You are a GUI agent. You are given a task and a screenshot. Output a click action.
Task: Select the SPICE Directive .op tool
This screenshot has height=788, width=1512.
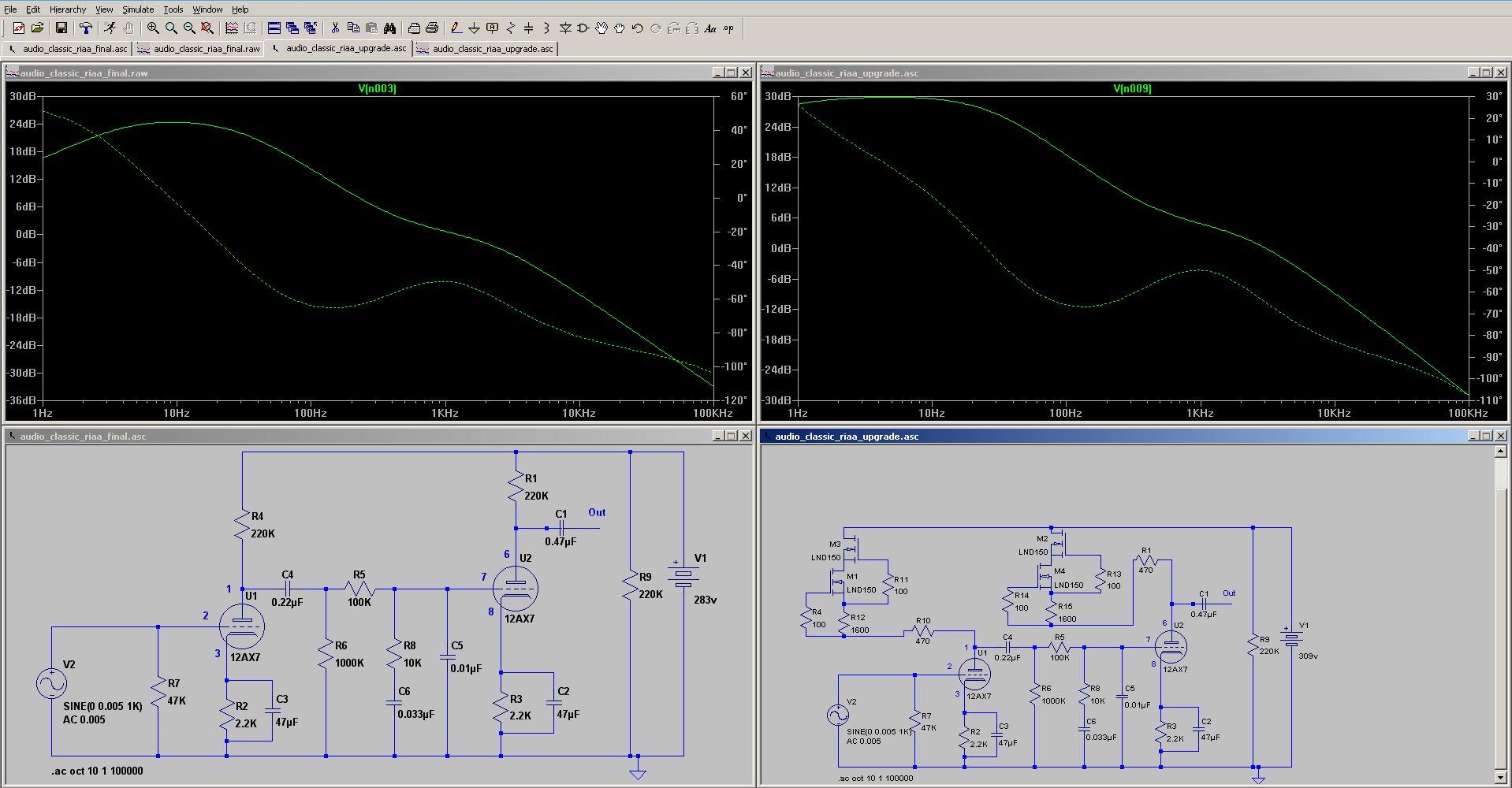pos(728,28)
